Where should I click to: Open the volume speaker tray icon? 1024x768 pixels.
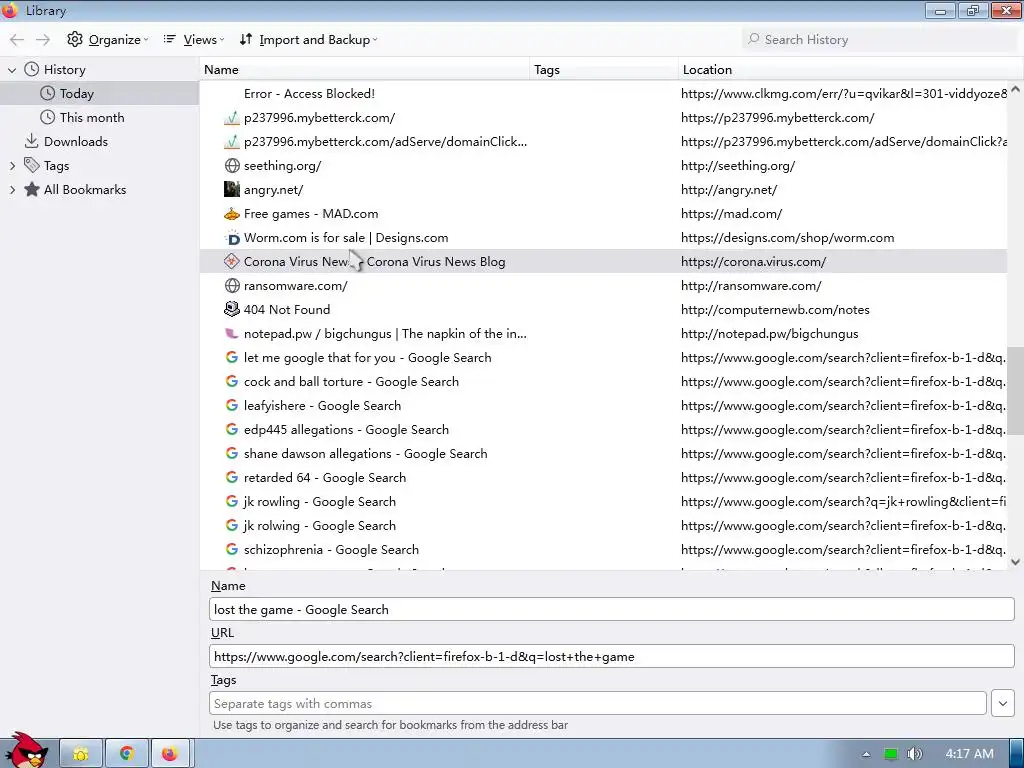click(x=914, y=754)
